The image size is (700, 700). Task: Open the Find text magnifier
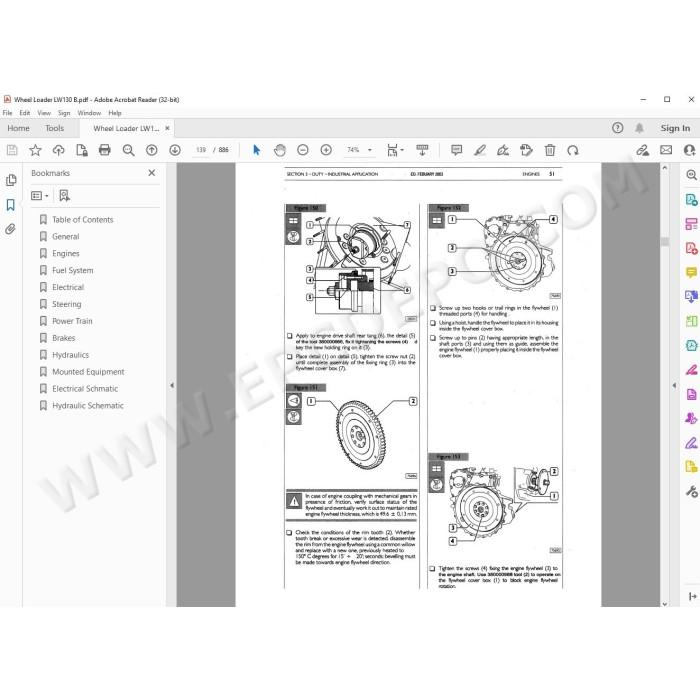click(128, 150)
